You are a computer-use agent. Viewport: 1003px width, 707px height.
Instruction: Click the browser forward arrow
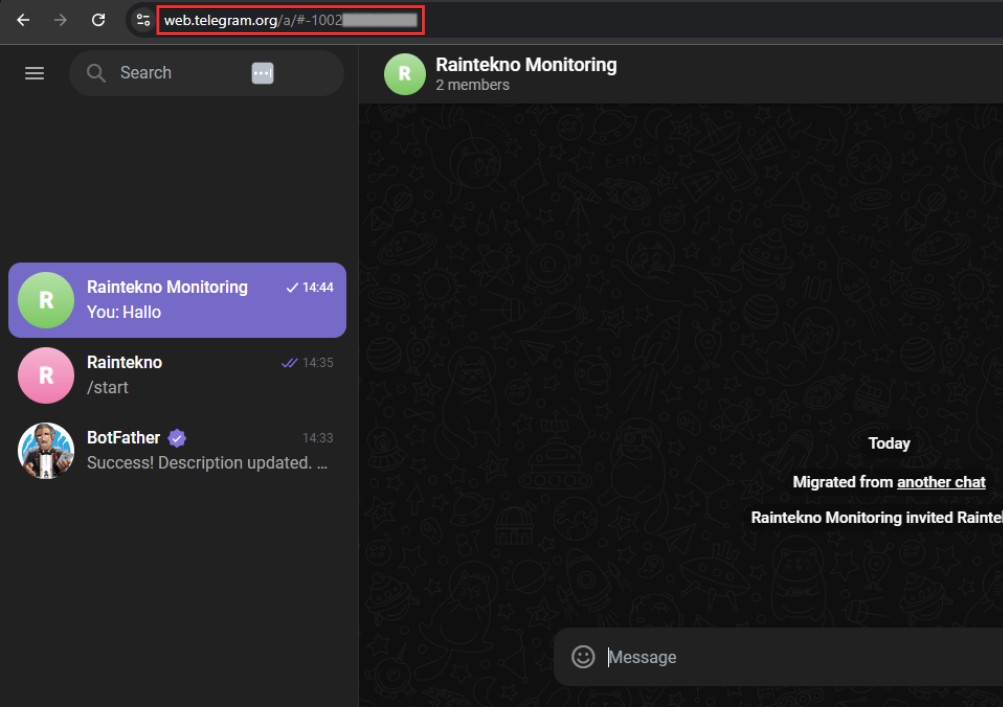coord(60,20)
